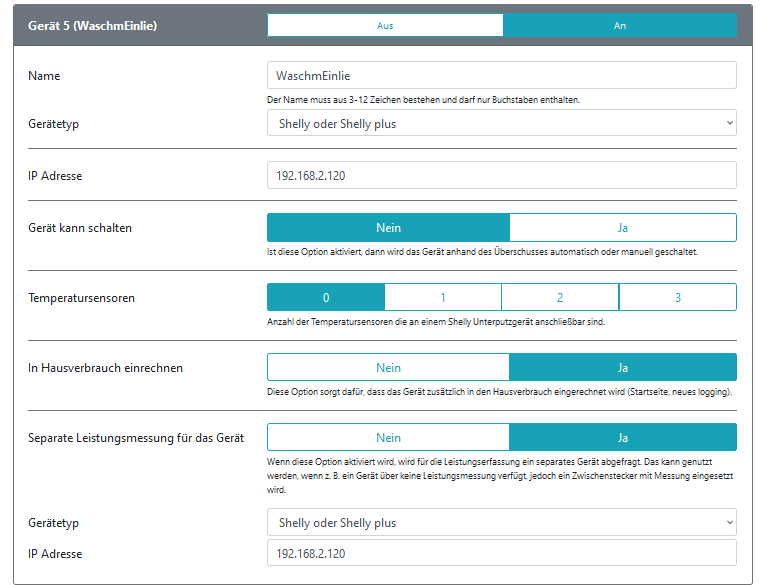Select 1 Temperatursensor
Image resolution: width=765 pixels, height=585 pixels.
tap(443, 297)
